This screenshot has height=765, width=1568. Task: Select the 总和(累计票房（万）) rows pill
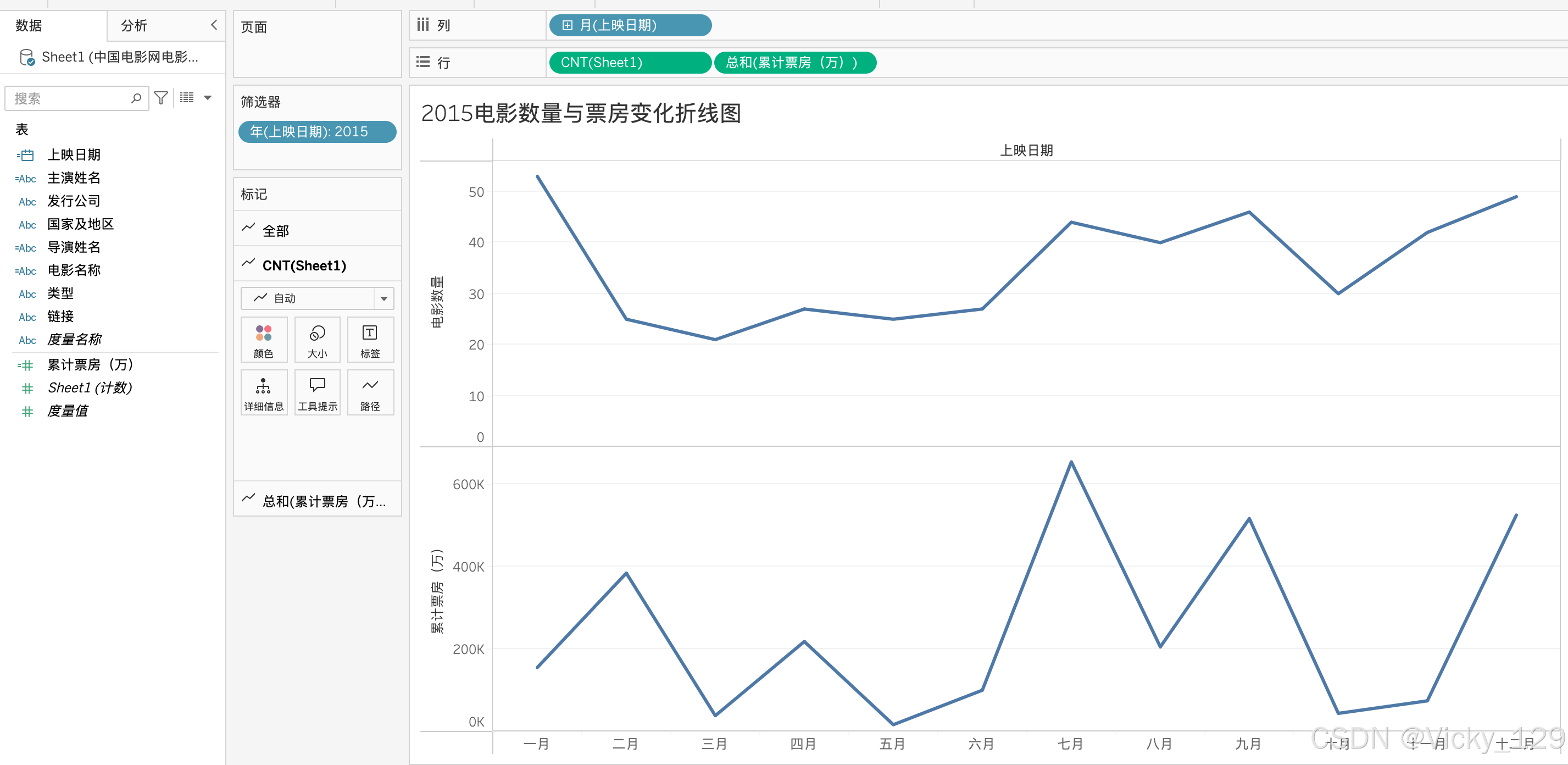pyautogui.click(x=794, y=63)
